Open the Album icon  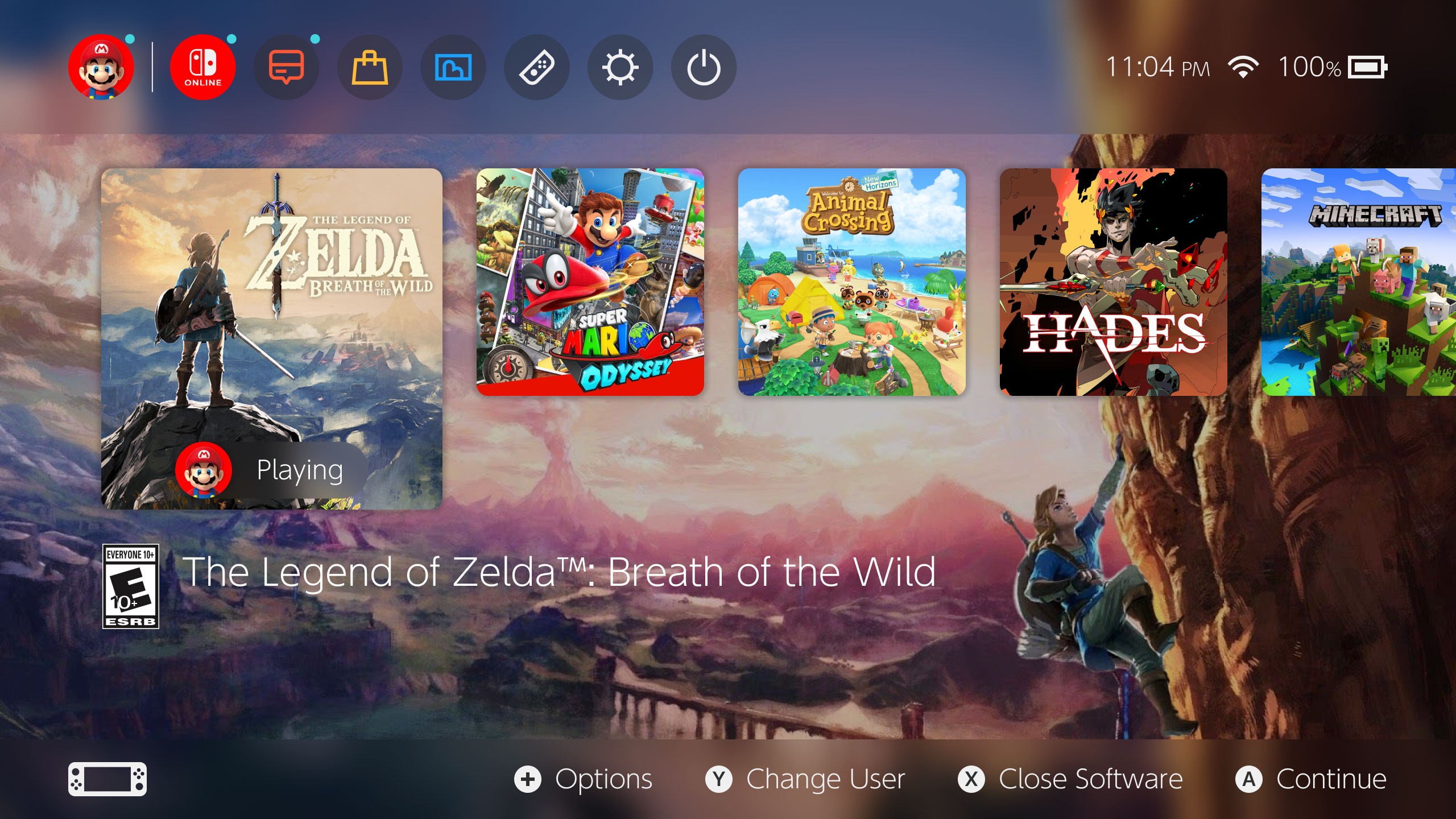pyautogui.click(x=453, y=67)
